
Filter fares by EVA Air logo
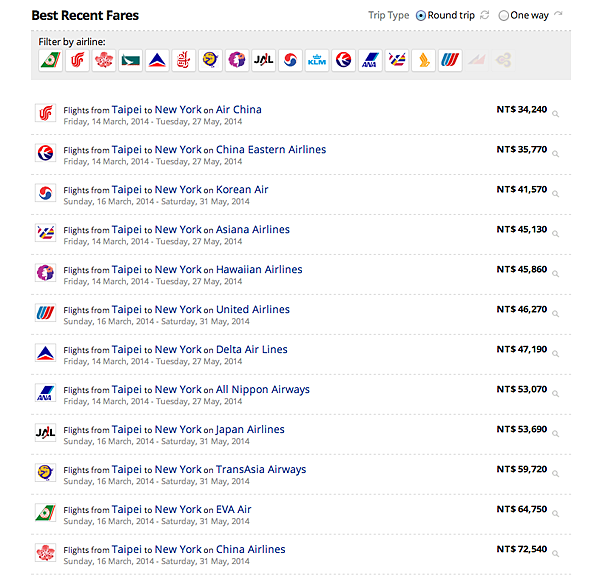click(51, 60)
